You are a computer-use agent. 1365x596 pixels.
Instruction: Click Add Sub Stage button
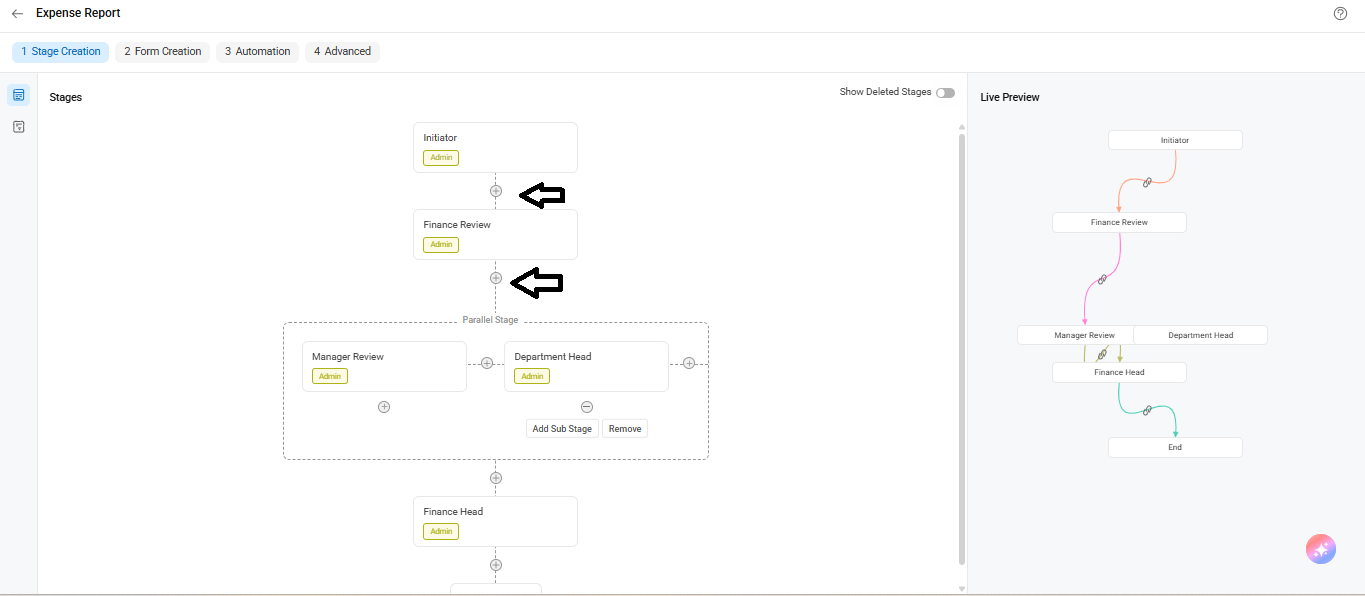pos(562,429)
